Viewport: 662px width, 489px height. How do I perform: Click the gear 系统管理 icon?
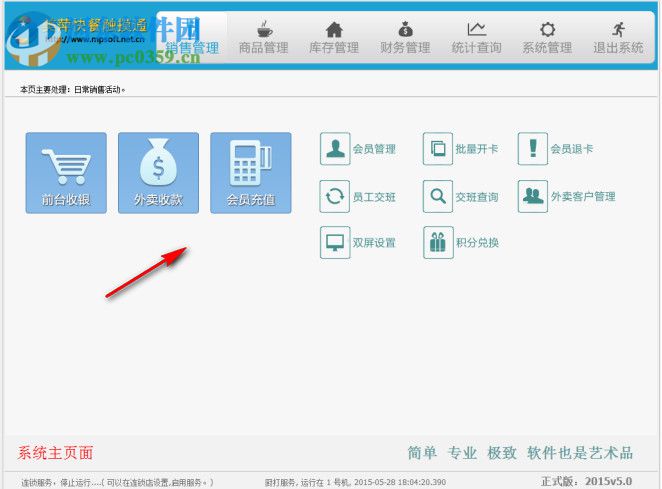(x=548, y=30)
